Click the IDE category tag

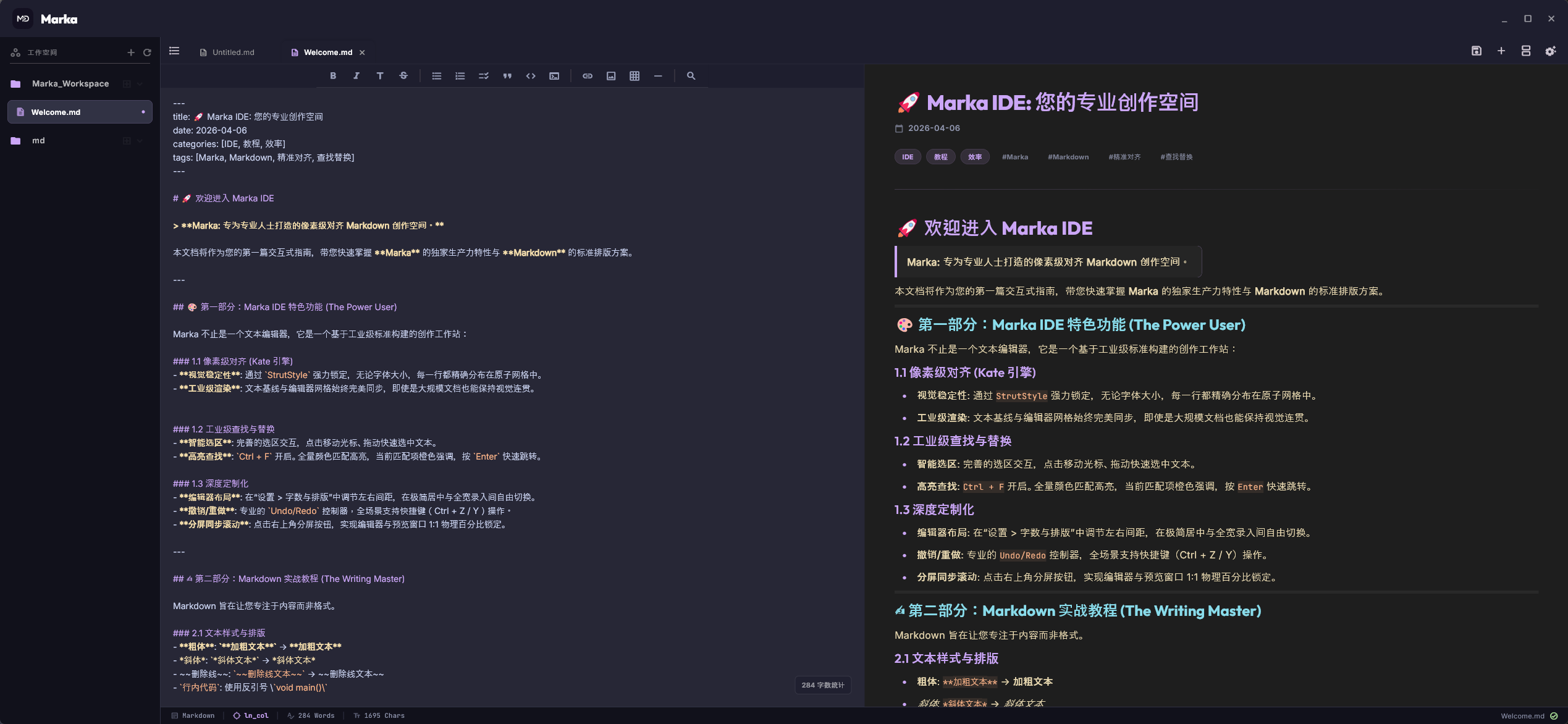coord(908,157)
